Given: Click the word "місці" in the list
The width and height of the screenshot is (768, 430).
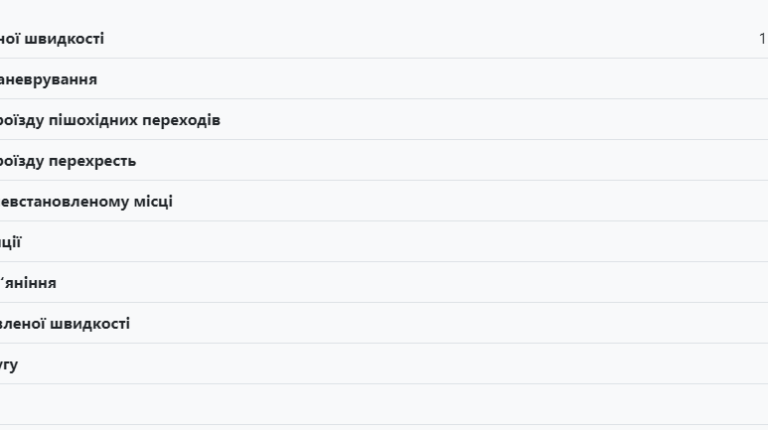Looking at the screenshot, I should pyautogui.click(x=151, y=202).
